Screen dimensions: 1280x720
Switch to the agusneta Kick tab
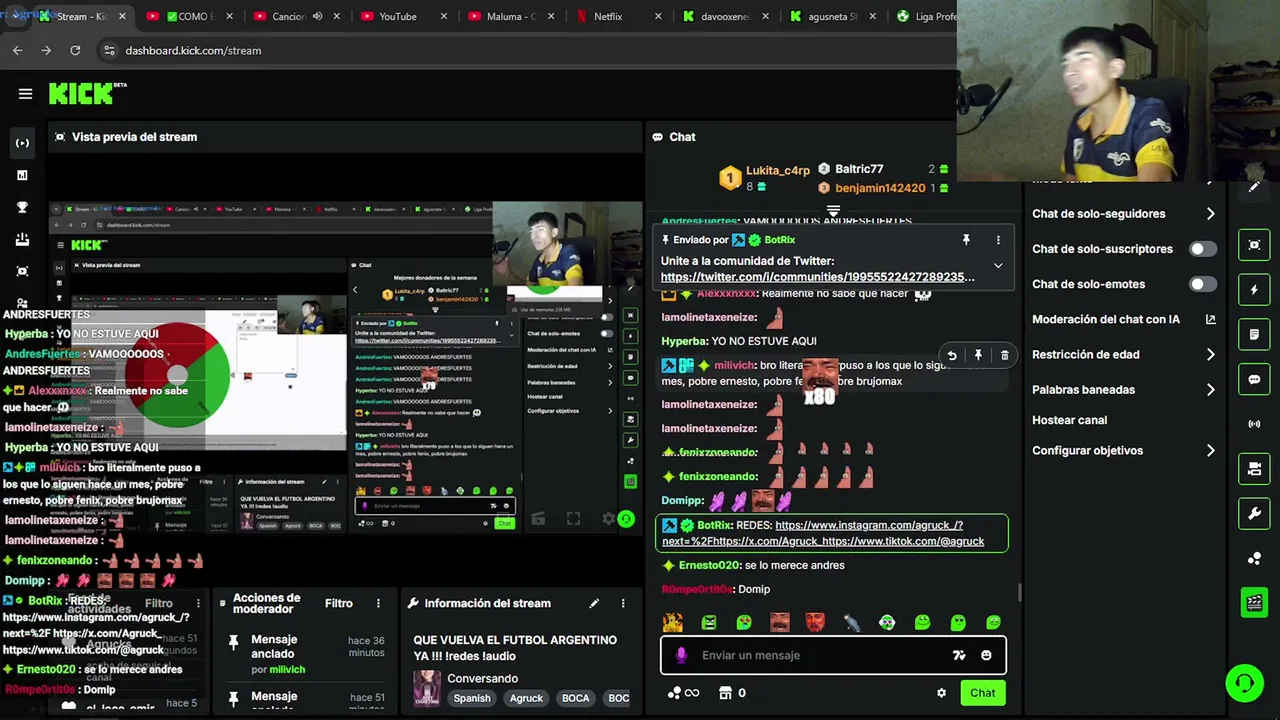pyautogui.click(x=832, y=16)
